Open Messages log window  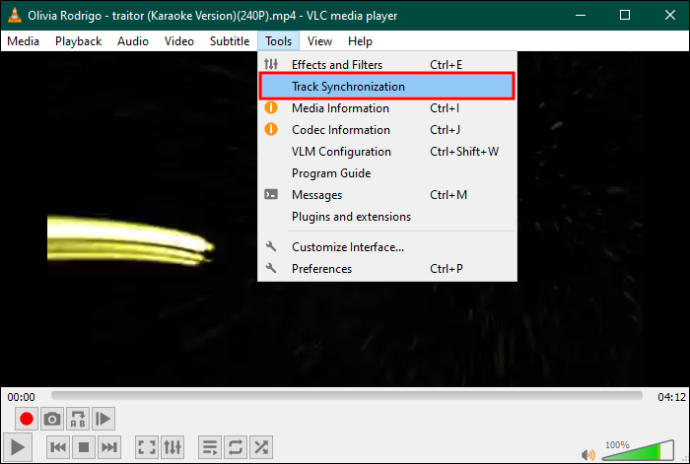click(387, 195)
